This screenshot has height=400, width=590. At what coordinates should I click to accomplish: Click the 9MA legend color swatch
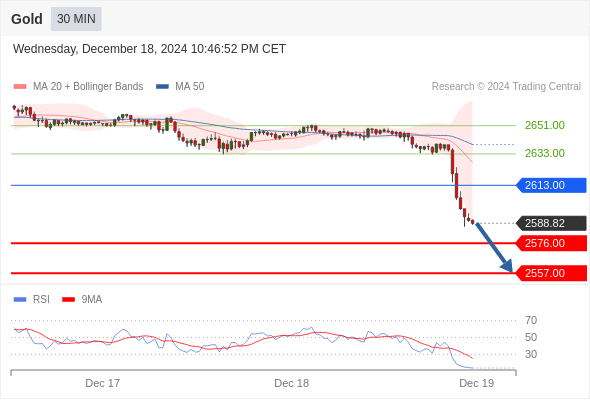(68, 300)
